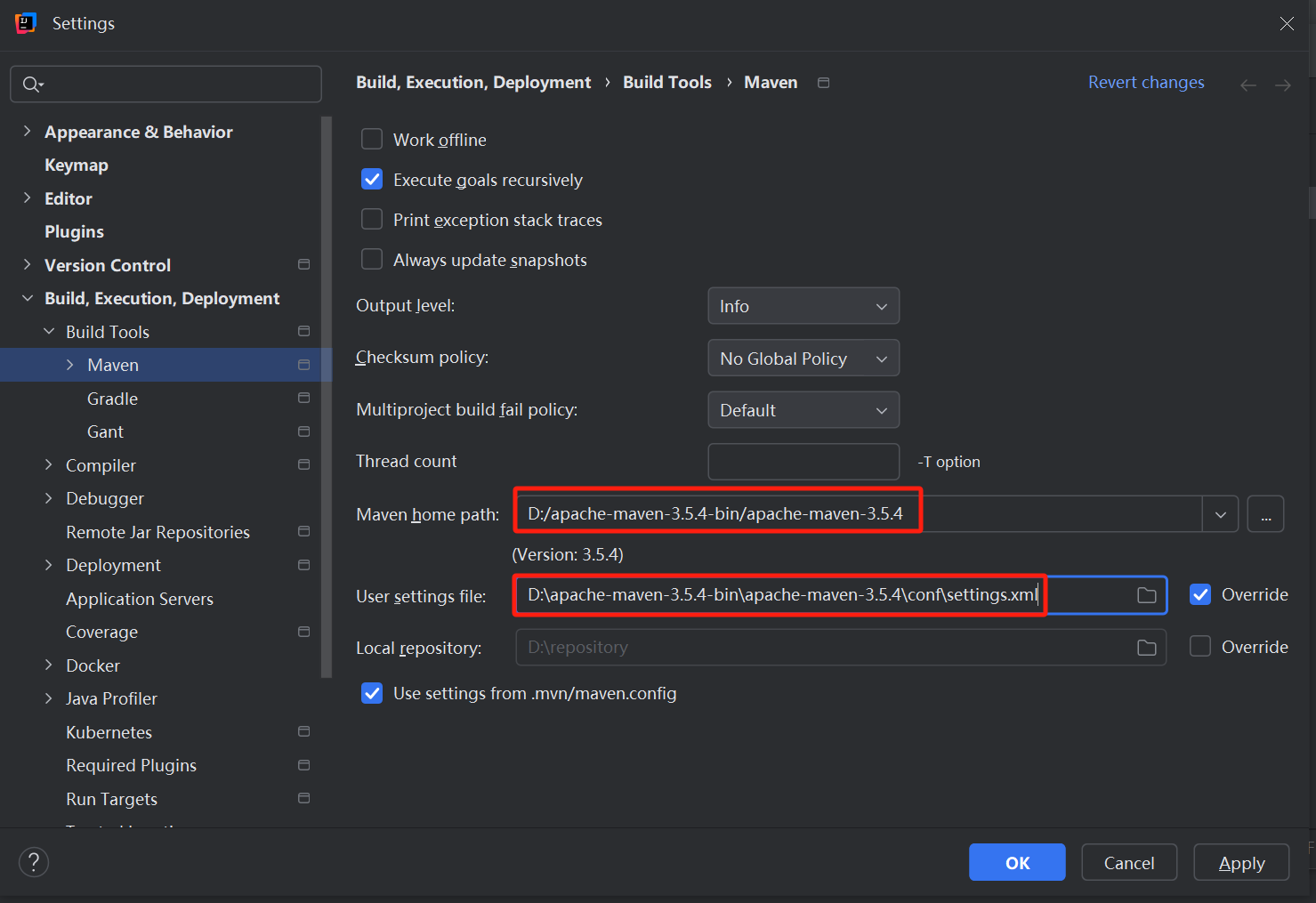Expand the Java Profiler node
Image resolution: width=1316 pixels, height=903 pixels.
49,698
